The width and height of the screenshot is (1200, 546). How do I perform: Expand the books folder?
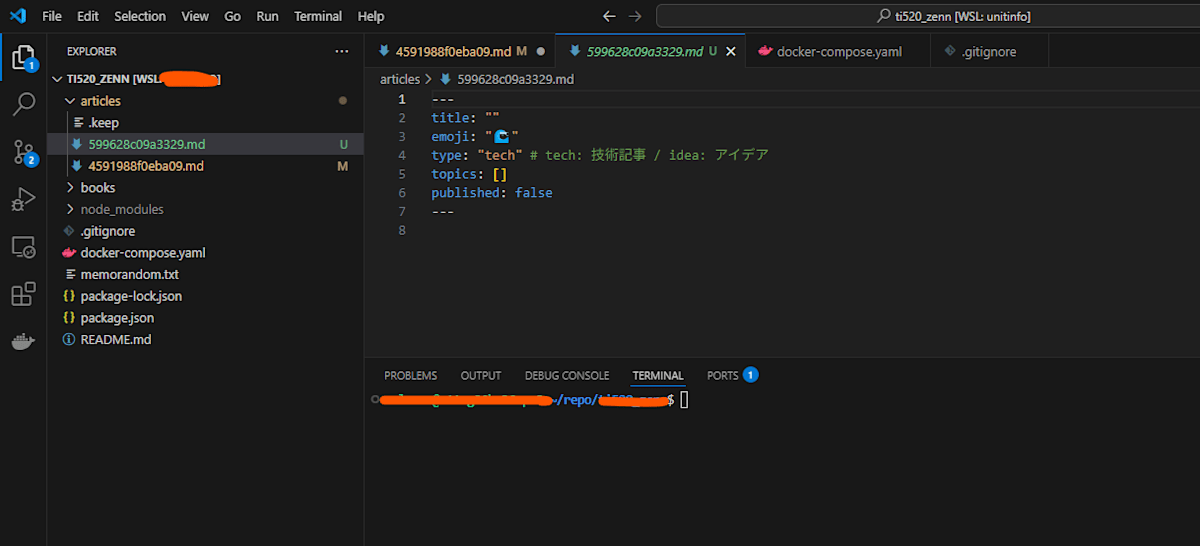coord(69,188)
